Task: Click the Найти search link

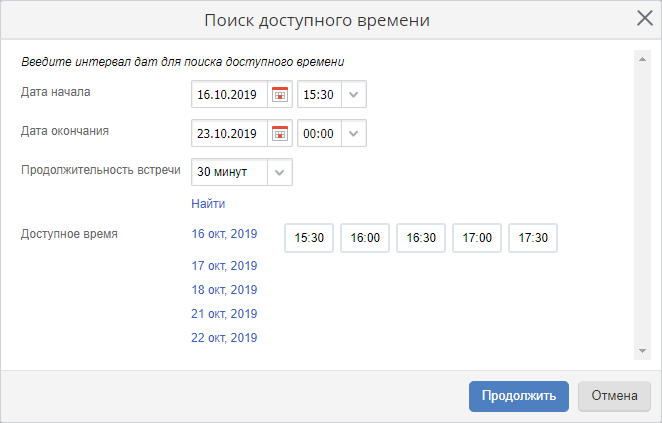Action: click(x=208, y=203)
